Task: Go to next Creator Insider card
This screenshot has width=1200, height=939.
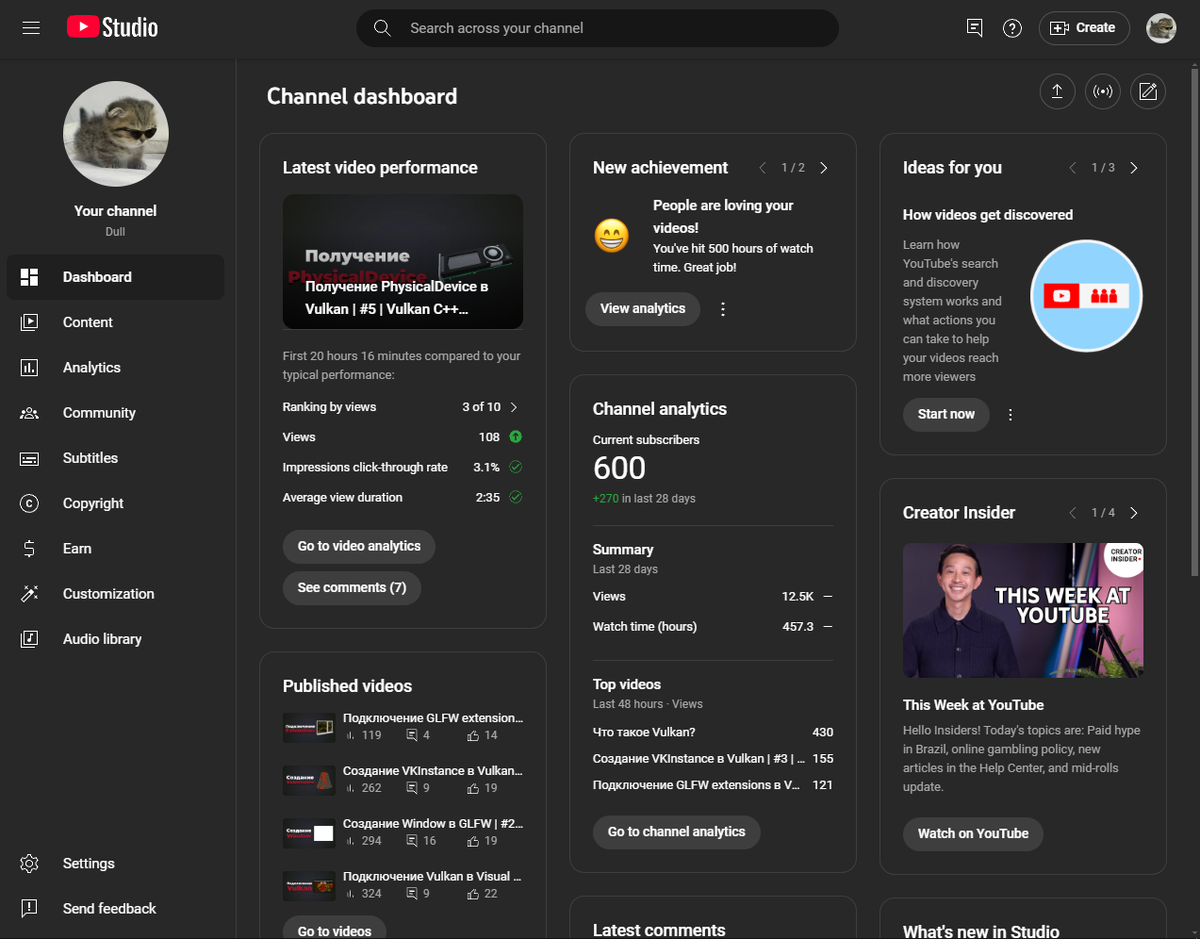Action: 1134,513
